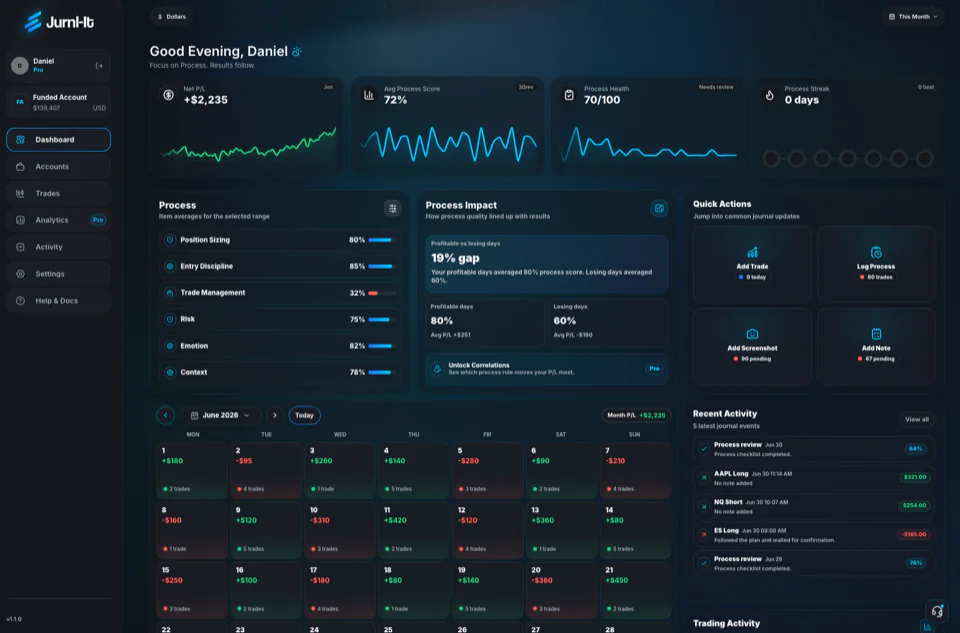Click the $321.00 badge on AAPL Long
This screenshot has height=633, width=960.
[915, 477]
